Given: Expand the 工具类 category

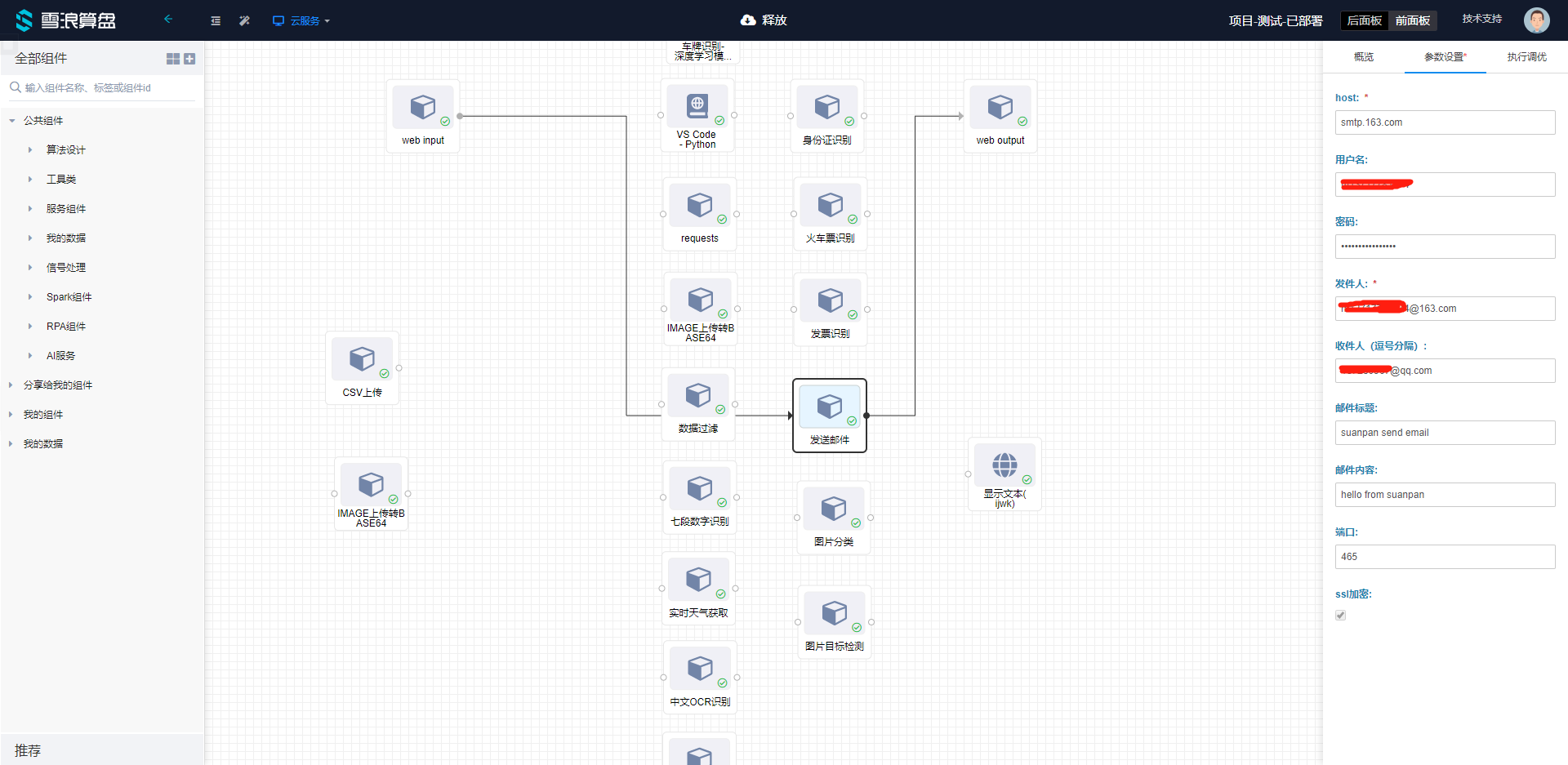Looking at the screenshot, I should point(30,180).
